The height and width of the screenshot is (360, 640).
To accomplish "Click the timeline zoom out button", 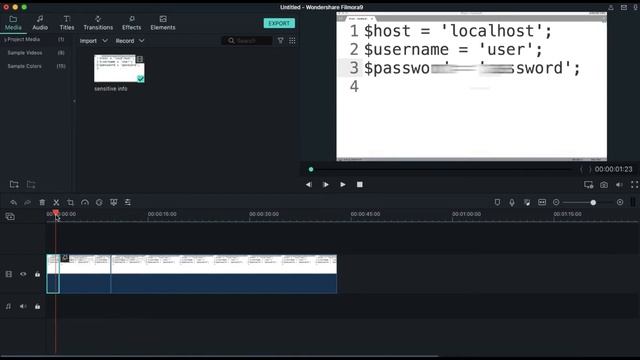I will point(556,202).
